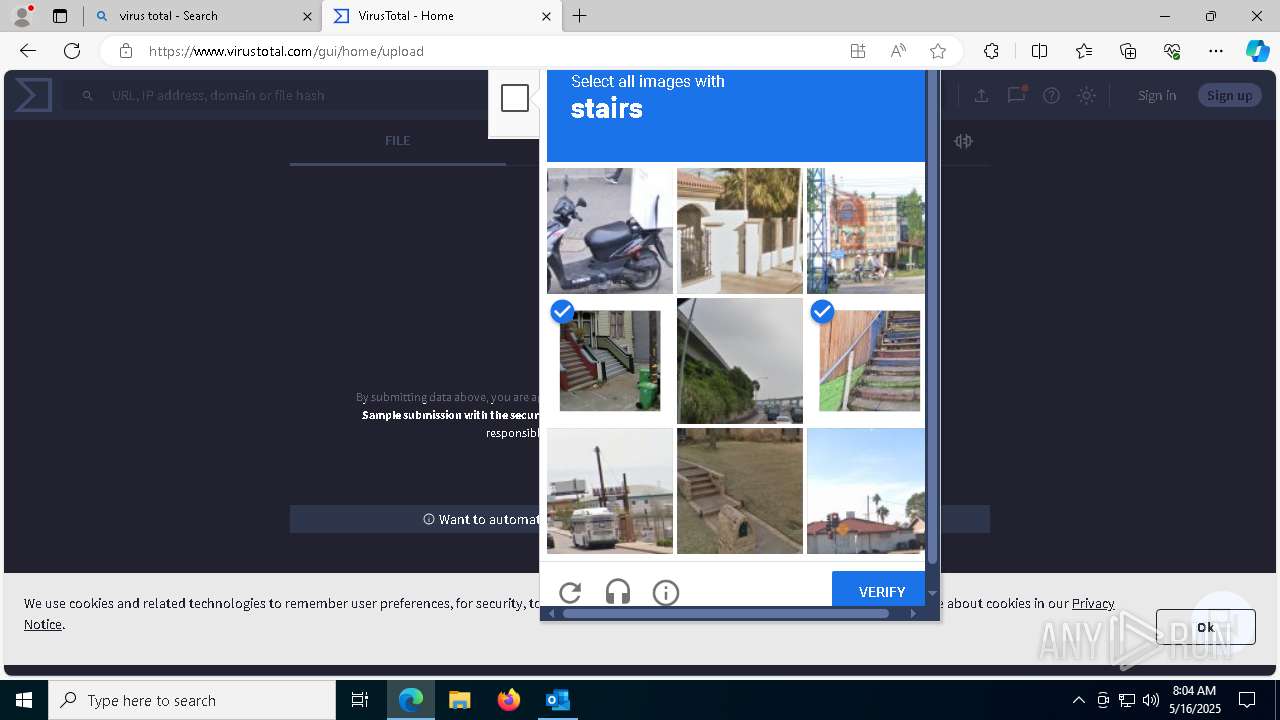
Task: Select the red roof house tile
Action: 866,491
